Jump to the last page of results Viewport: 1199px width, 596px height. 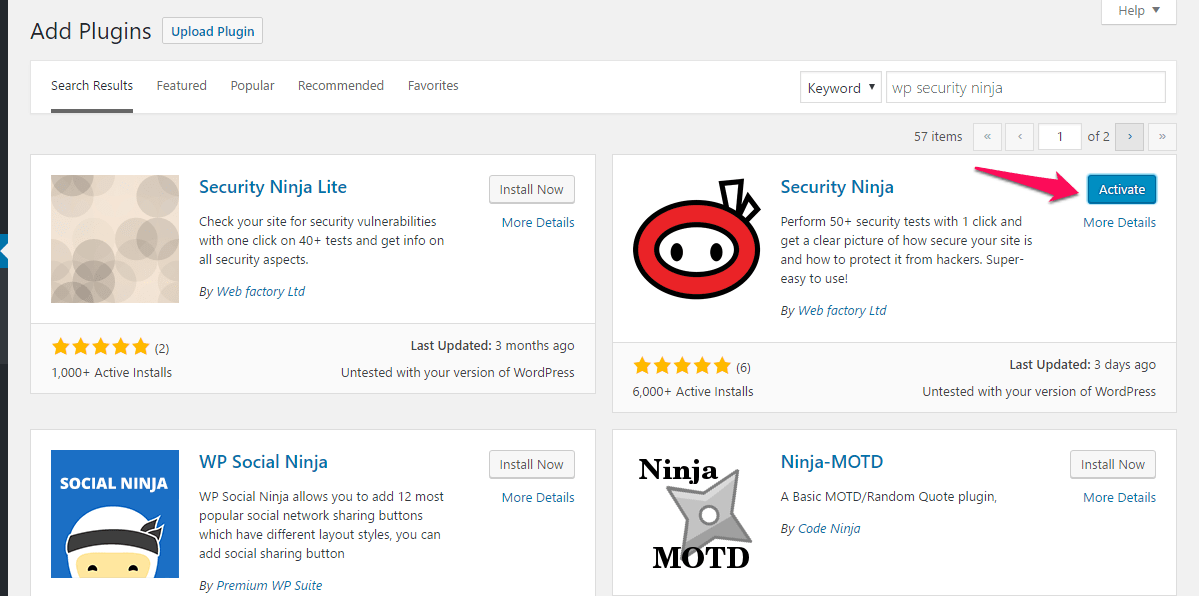pyautogui.click(x=1162, y=137)
